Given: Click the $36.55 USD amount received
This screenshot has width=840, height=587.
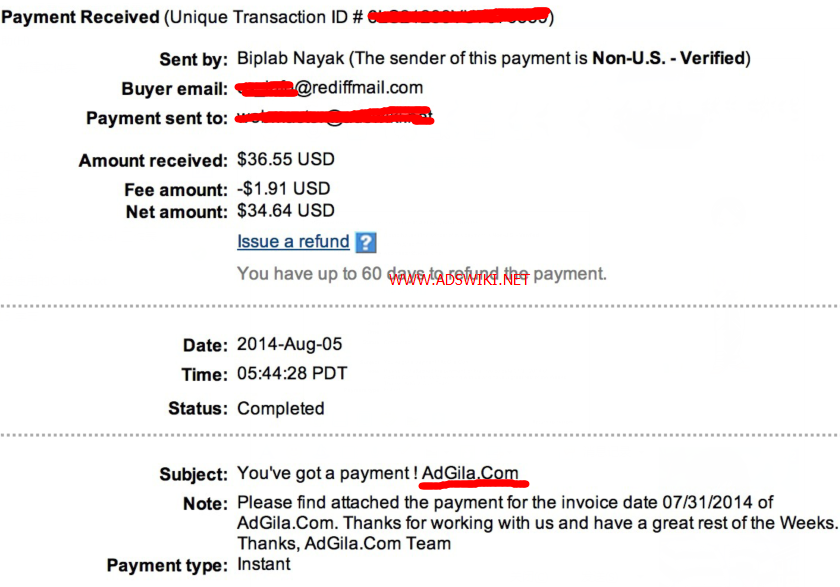Looking at the screenshot, I should click(x=286, y=159).
